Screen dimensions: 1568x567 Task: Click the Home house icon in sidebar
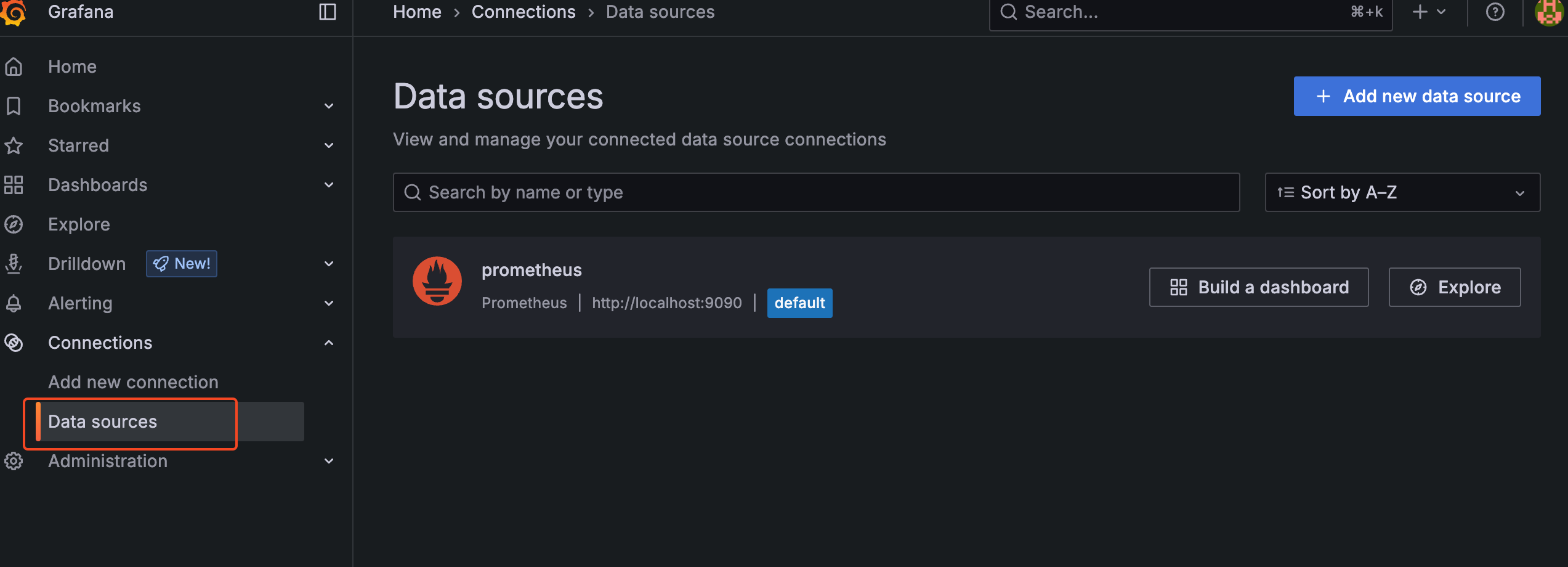(x=14, y=67)
